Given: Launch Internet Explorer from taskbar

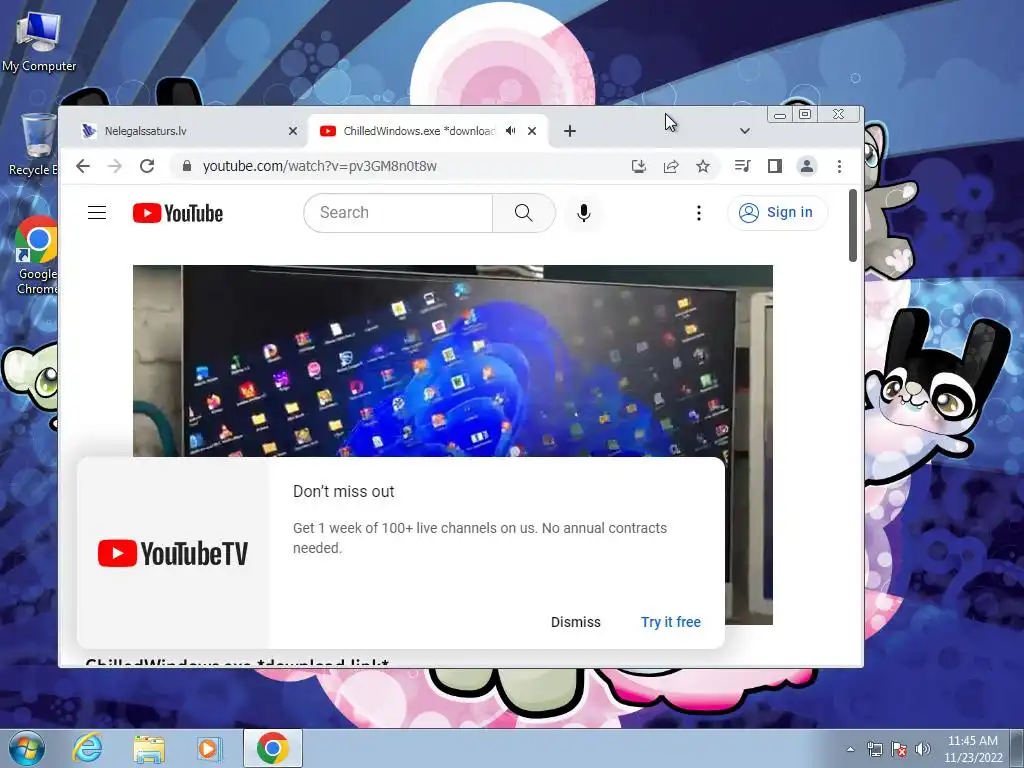Looking at the screenshot, I should [x=88, y=748].
